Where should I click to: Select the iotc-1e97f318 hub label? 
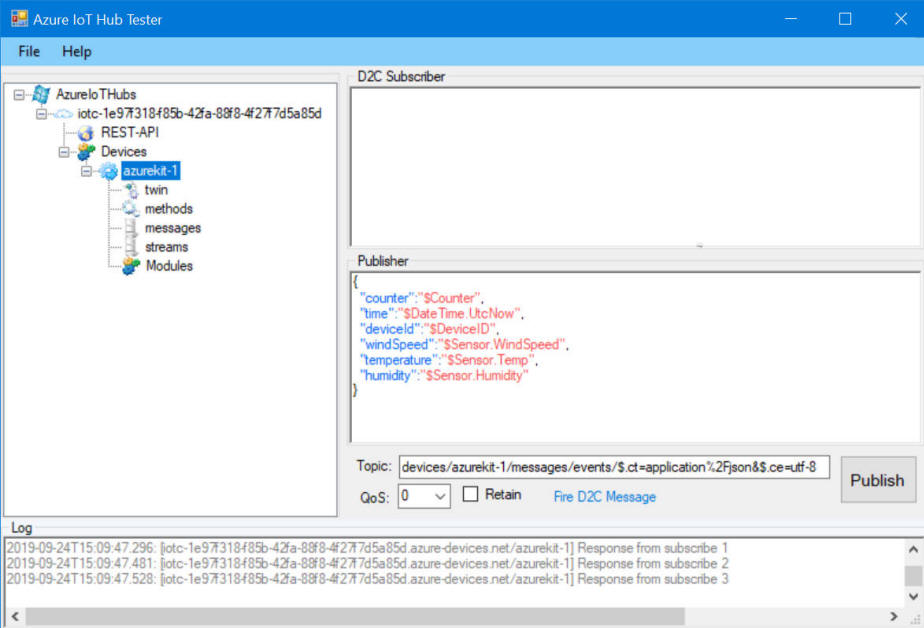200,113
